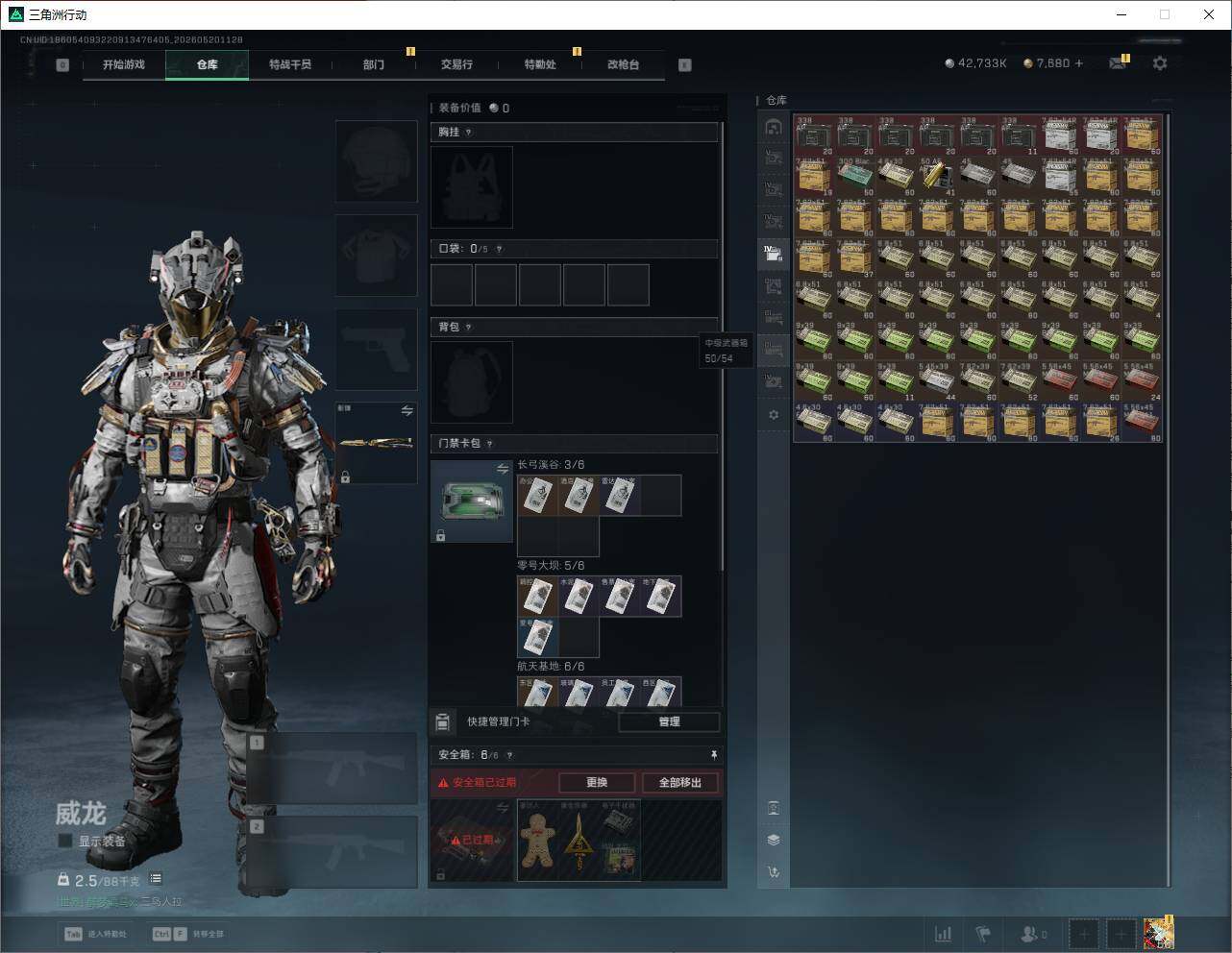This screenshot has height=953, width=1232.
Task: Click the stash vertical scrollbar
Action: click(x=1169, y=500)
